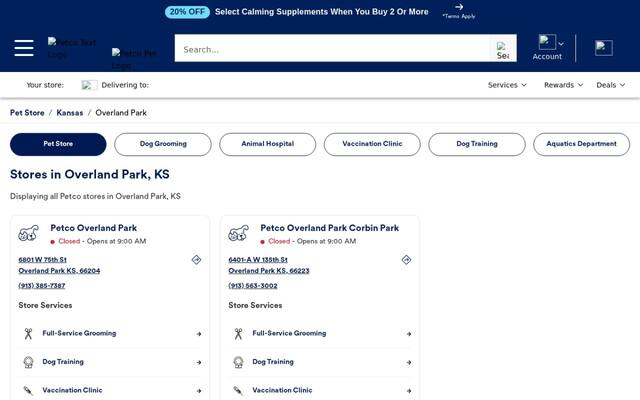The height and width of the screenshot is (400, 640).
Task: Click scissors icon in Corbin Park store services
Action: (238, 333)
